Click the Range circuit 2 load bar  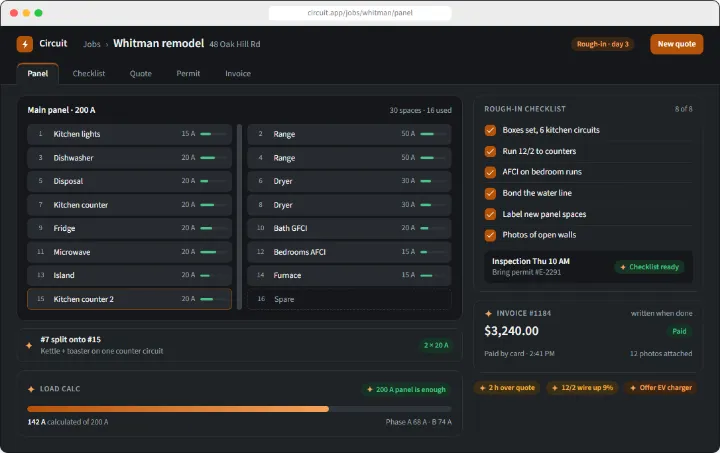pyautogui.click(x=433, y=134)
